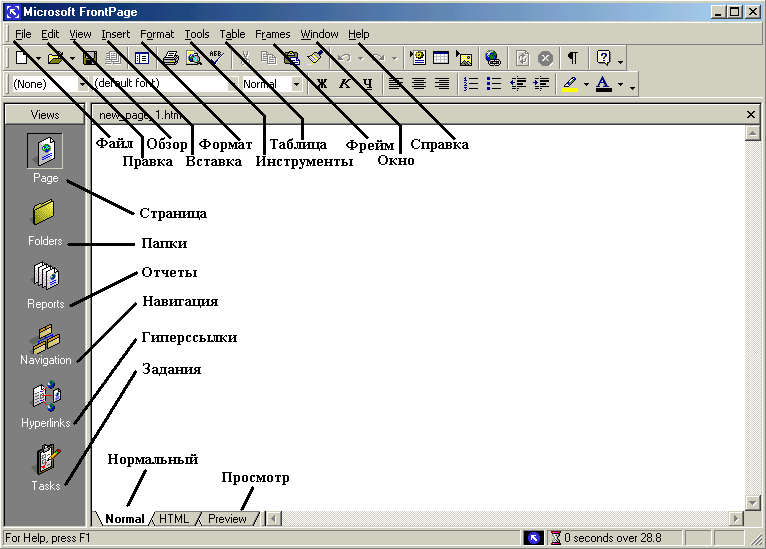The height and width of the screenshot is (549, 766).
Task: Switch to Page view in Views bar
Action: pos(45,159)
